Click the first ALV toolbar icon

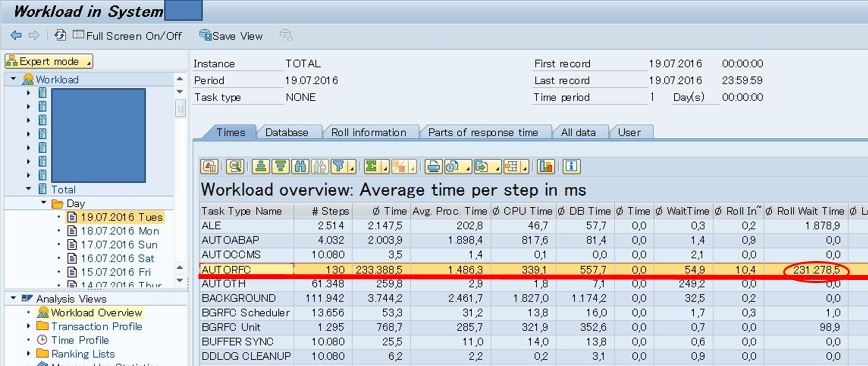(x=209, y=166)
